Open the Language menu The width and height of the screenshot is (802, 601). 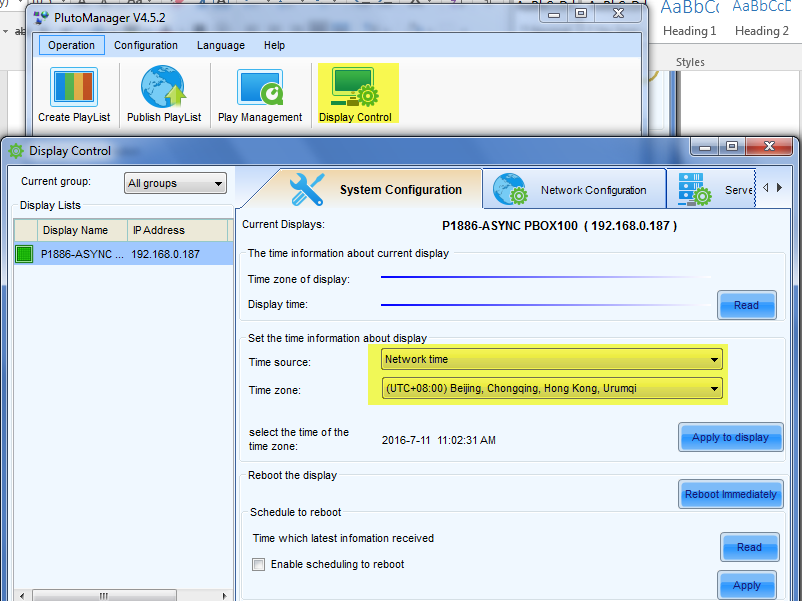tap(220, 45)
